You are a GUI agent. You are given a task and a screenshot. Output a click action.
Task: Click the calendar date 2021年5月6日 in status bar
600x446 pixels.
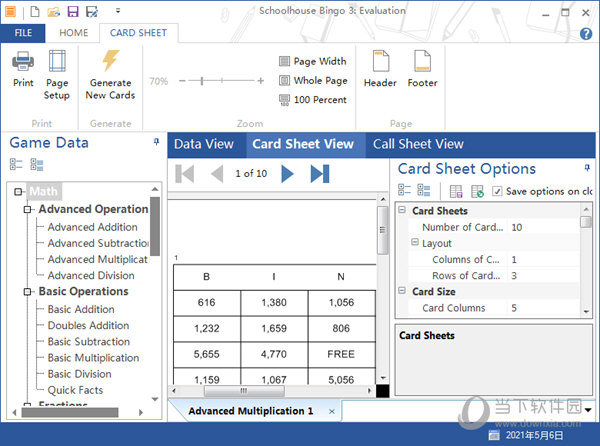coord(534,435)
